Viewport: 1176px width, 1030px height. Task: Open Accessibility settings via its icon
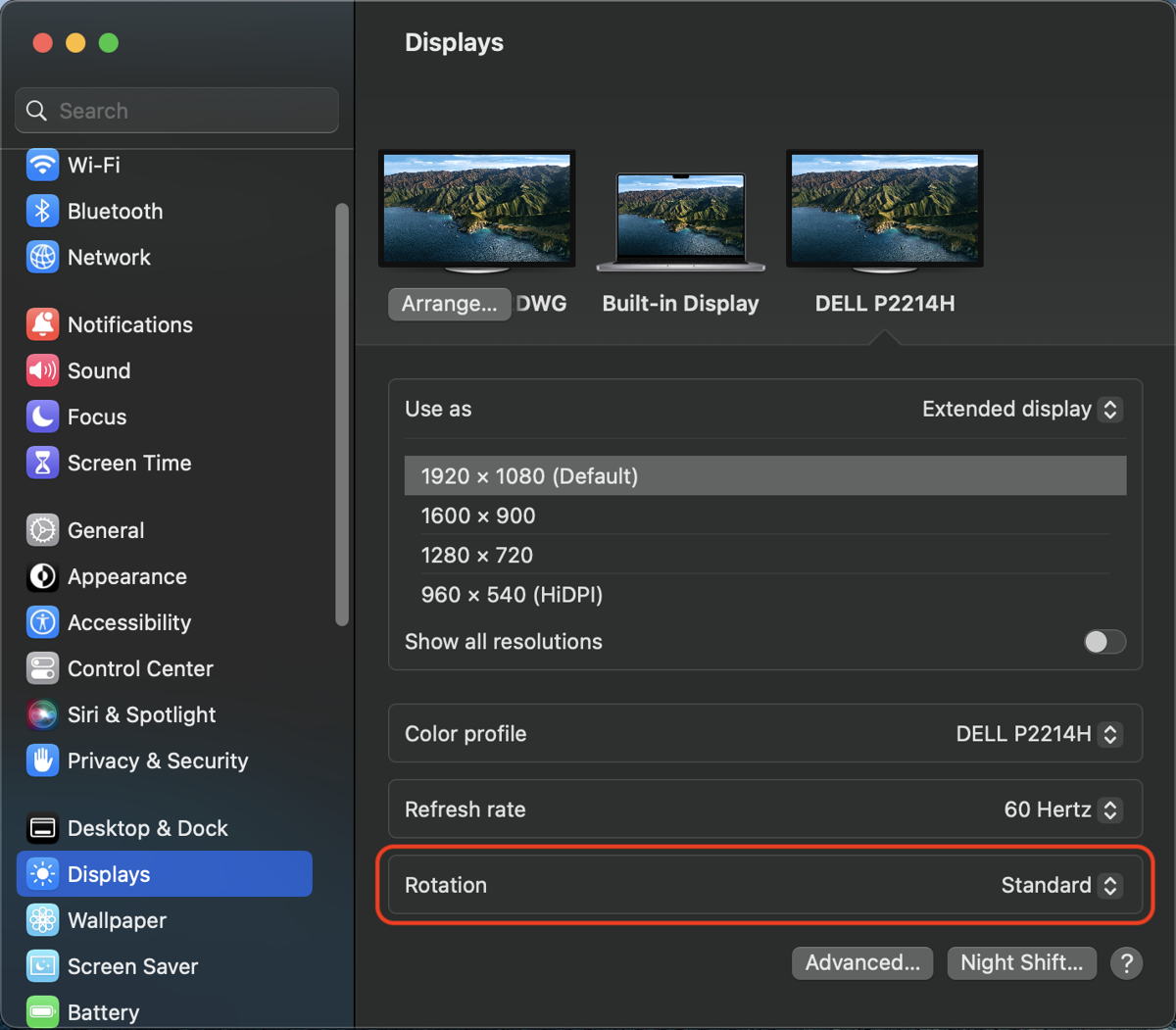coord(42,622)
